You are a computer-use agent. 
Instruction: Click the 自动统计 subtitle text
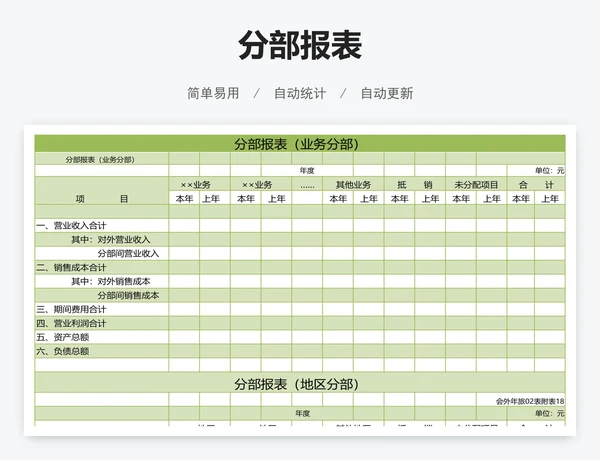point(300,93)
